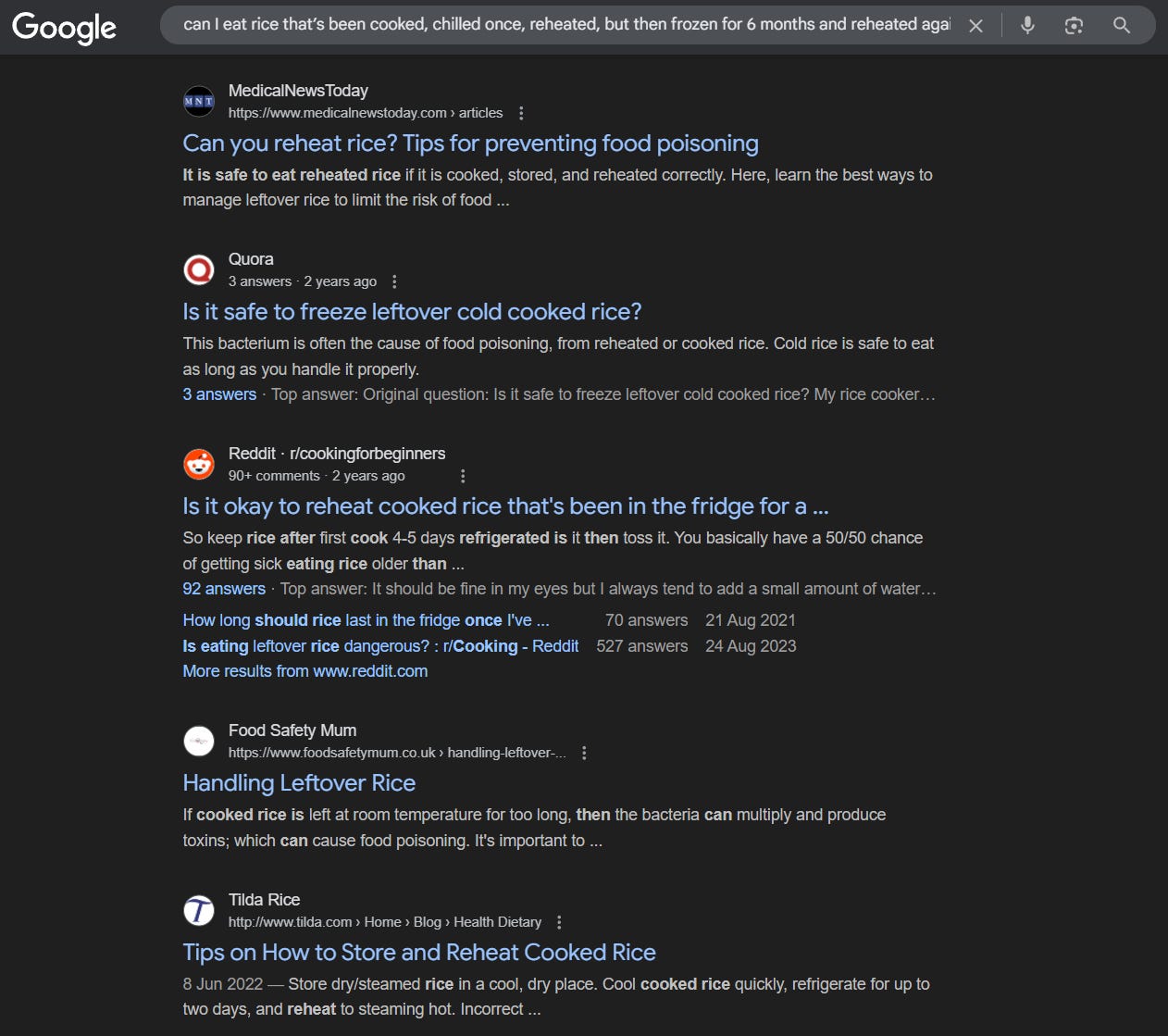
Task: Open more options for Quora result
Action: click(x=394, y=281)
